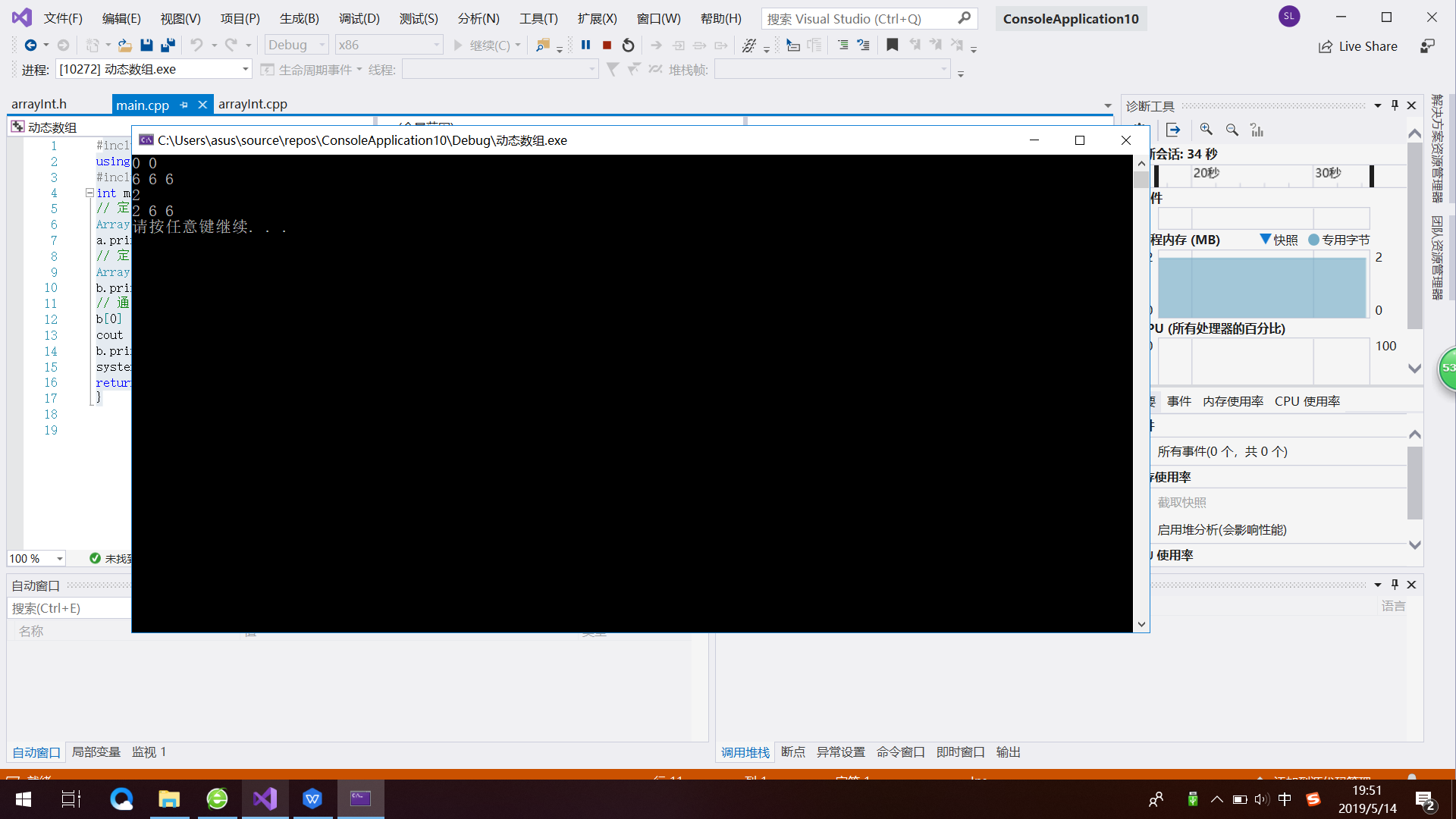Switch to 局部变量 tab
Viewport: 1456px width, 819px height.
pos(96,752)
